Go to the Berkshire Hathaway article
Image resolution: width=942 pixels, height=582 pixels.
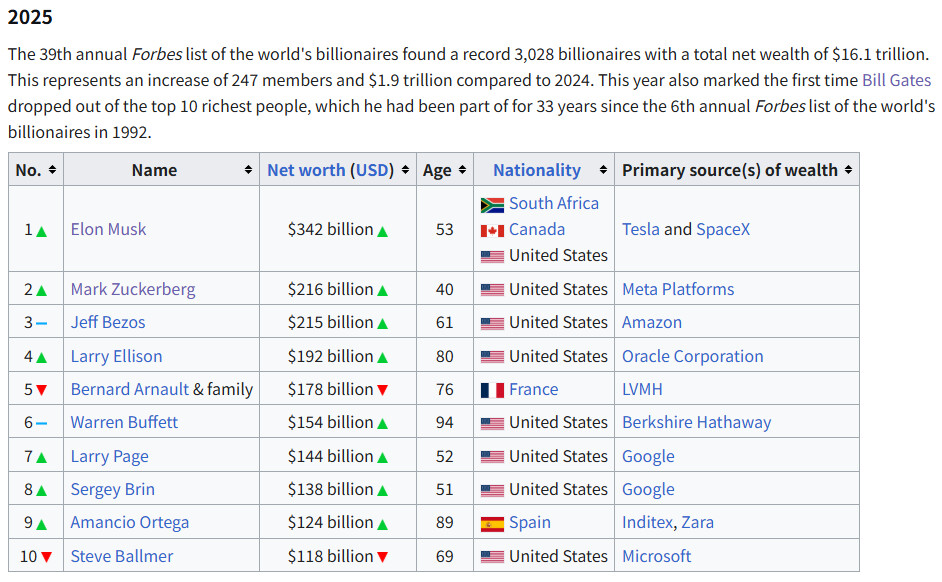(x=696, y=423)
